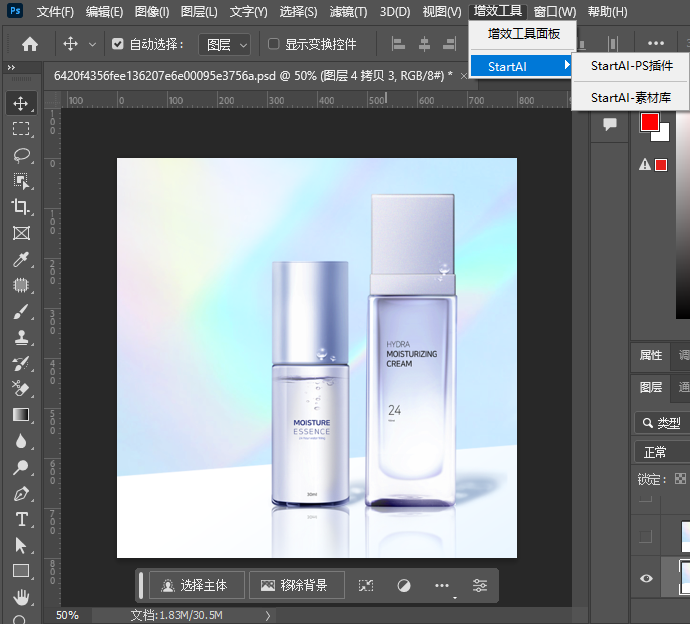Enable 显示变换控件 checkbox

tap(273, 44)
